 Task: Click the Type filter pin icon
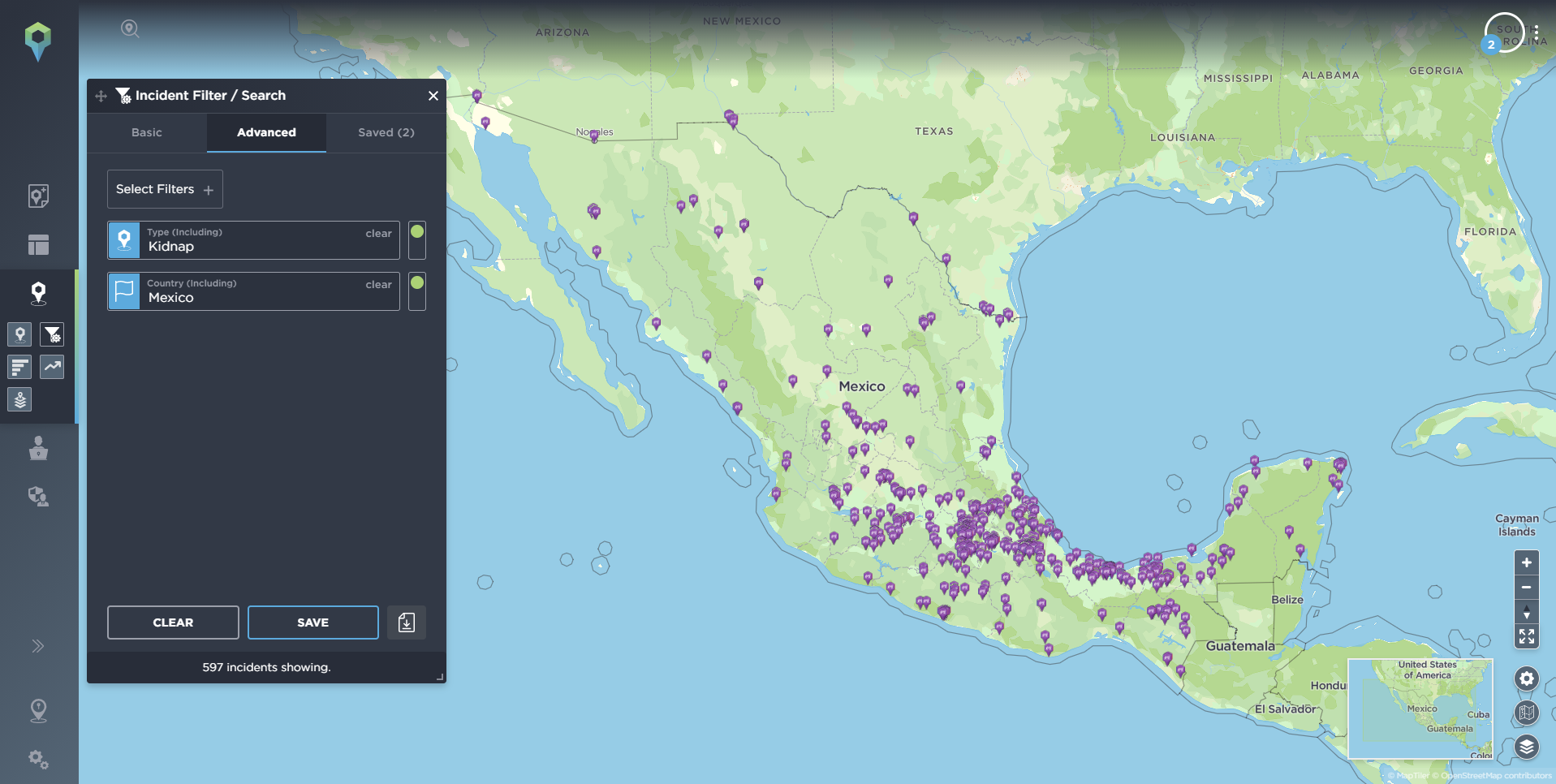tap(124, 240)
